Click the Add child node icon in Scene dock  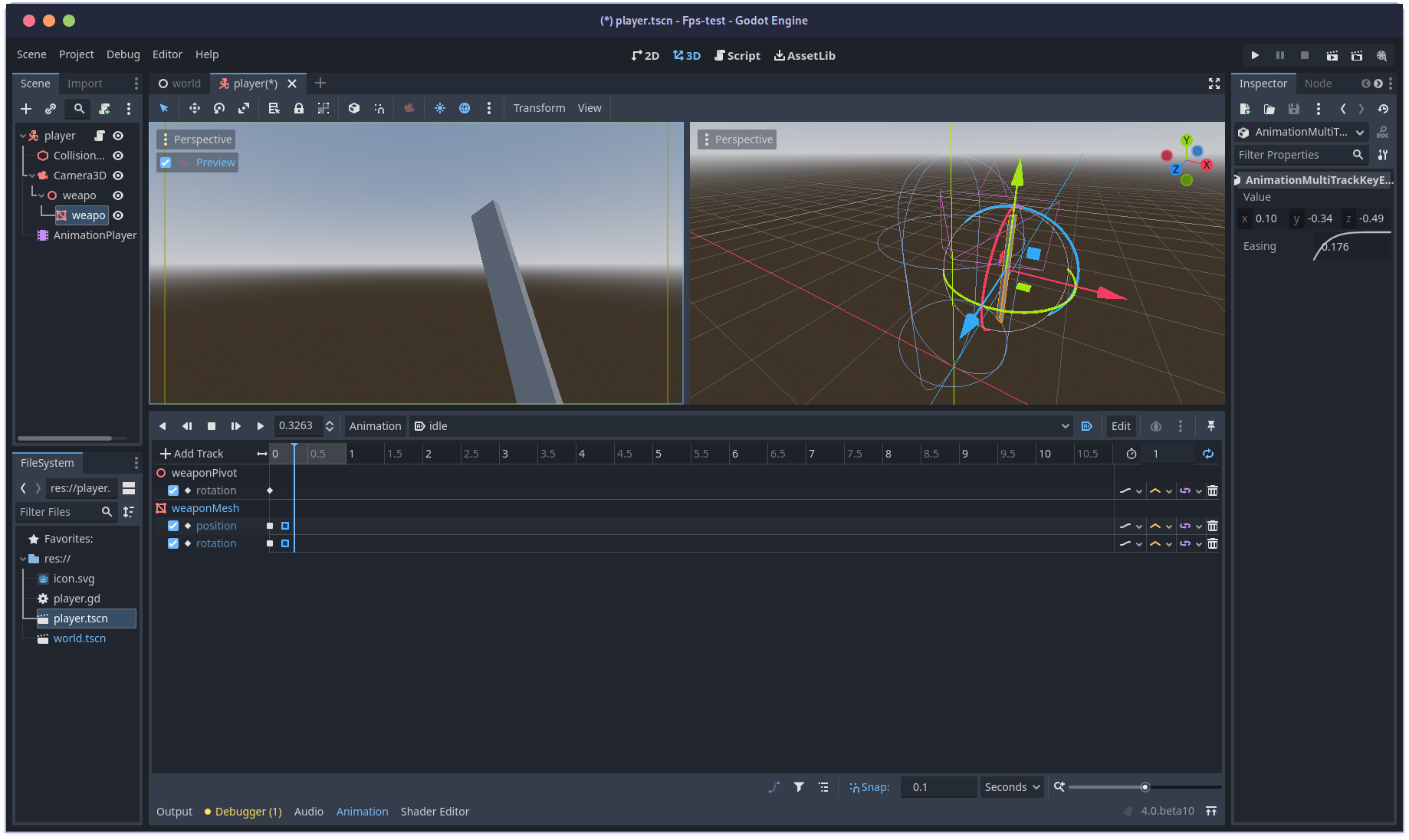coord(25,109)
